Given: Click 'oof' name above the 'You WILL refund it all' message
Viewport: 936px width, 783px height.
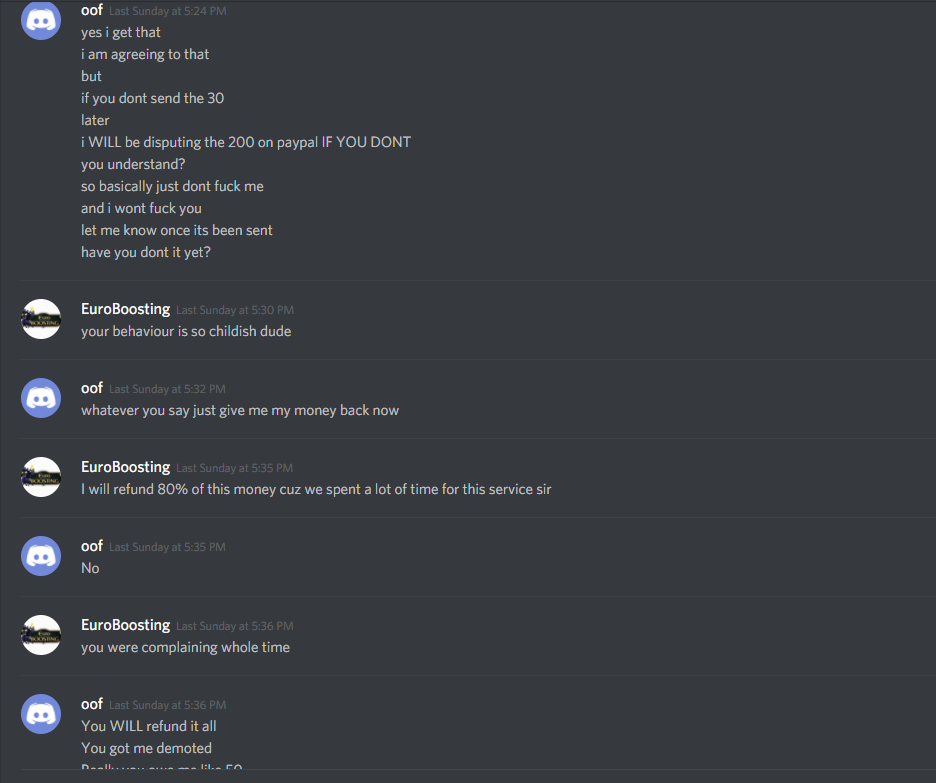Looking at the screenshot, I should pos(92,704).
